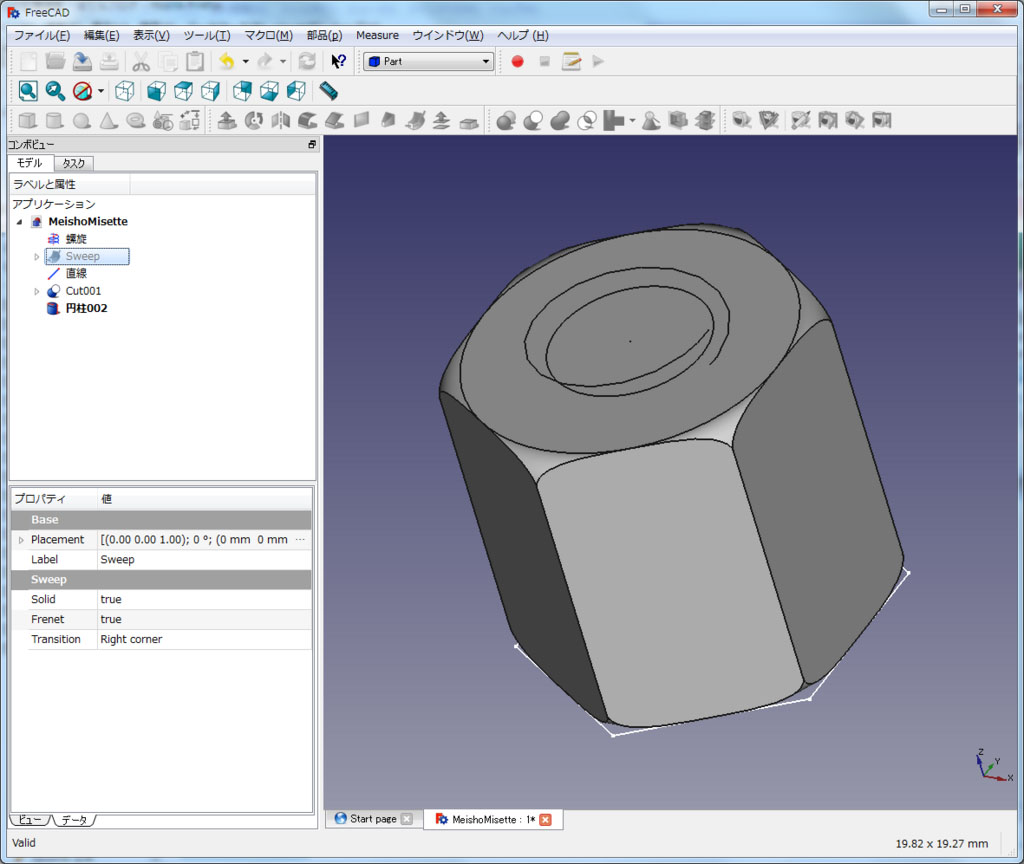The width and height of the screenshot is (1024, 864).
Task: Click the draw style no-entry icon
Action: point(82,91)
